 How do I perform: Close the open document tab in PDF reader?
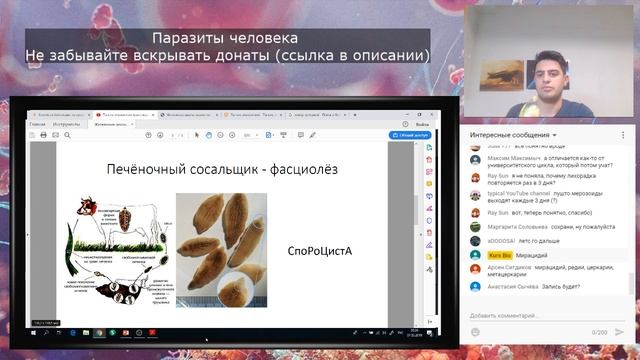pyautogui.click(x=132, y=124)
